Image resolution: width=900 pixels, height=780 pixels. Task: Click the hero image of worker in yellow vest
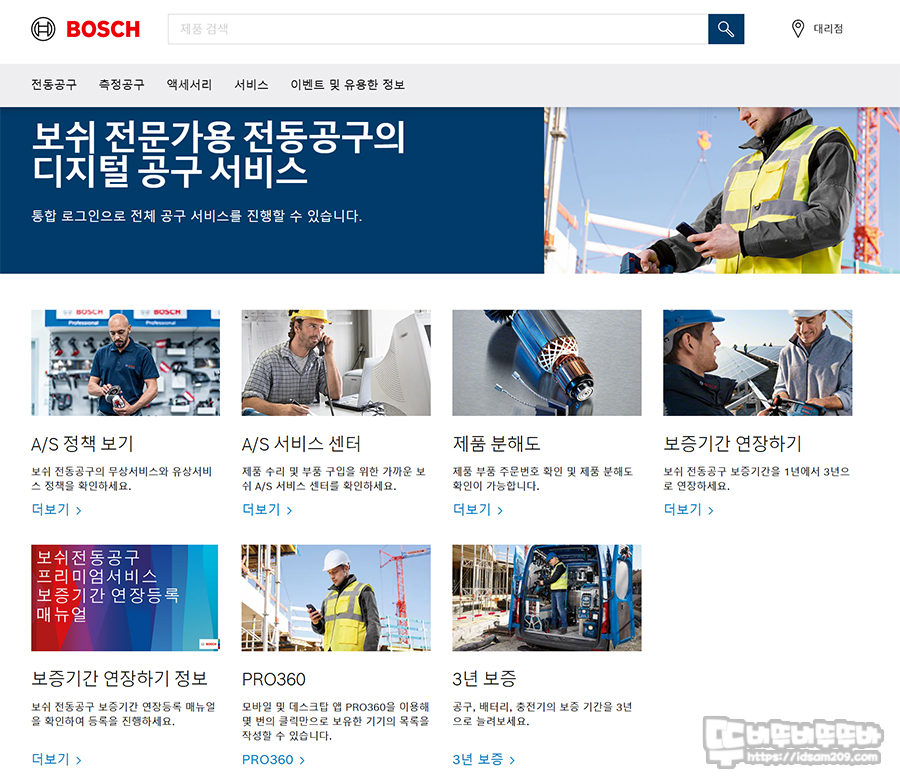[x=721, y=190]
